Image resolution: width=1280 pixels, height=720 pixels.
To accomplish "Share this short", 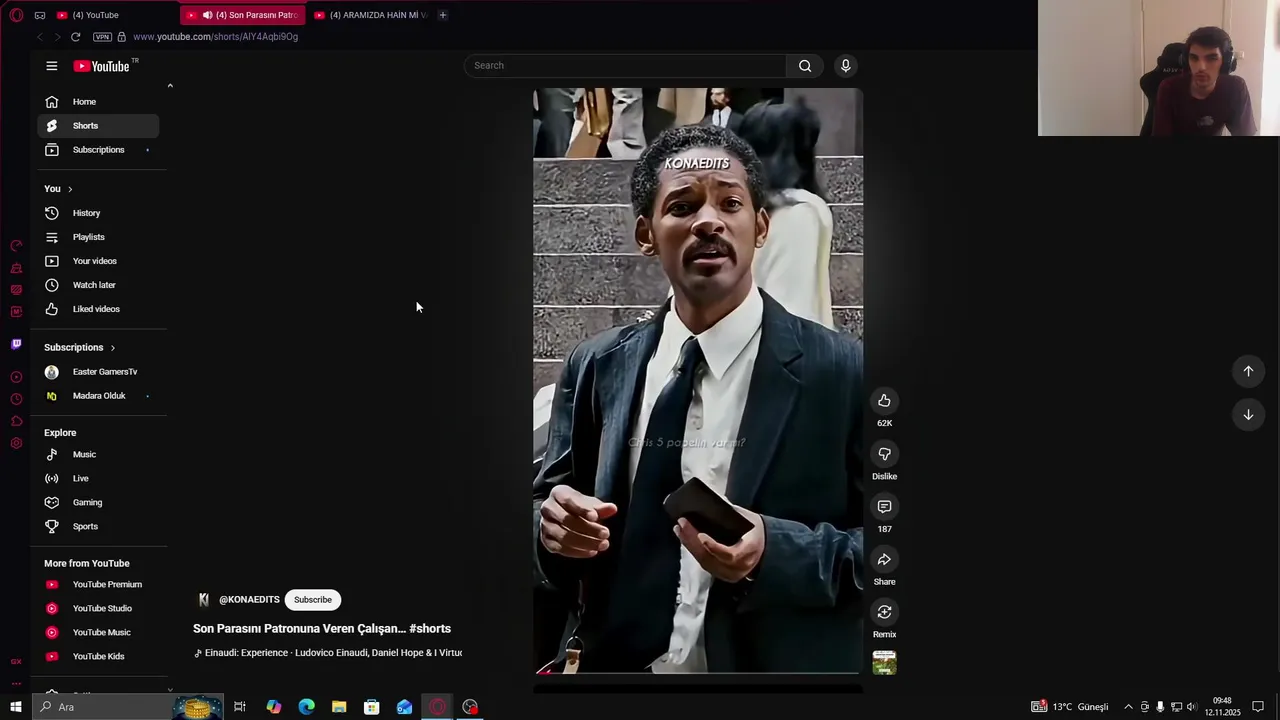I will (884, 560).
